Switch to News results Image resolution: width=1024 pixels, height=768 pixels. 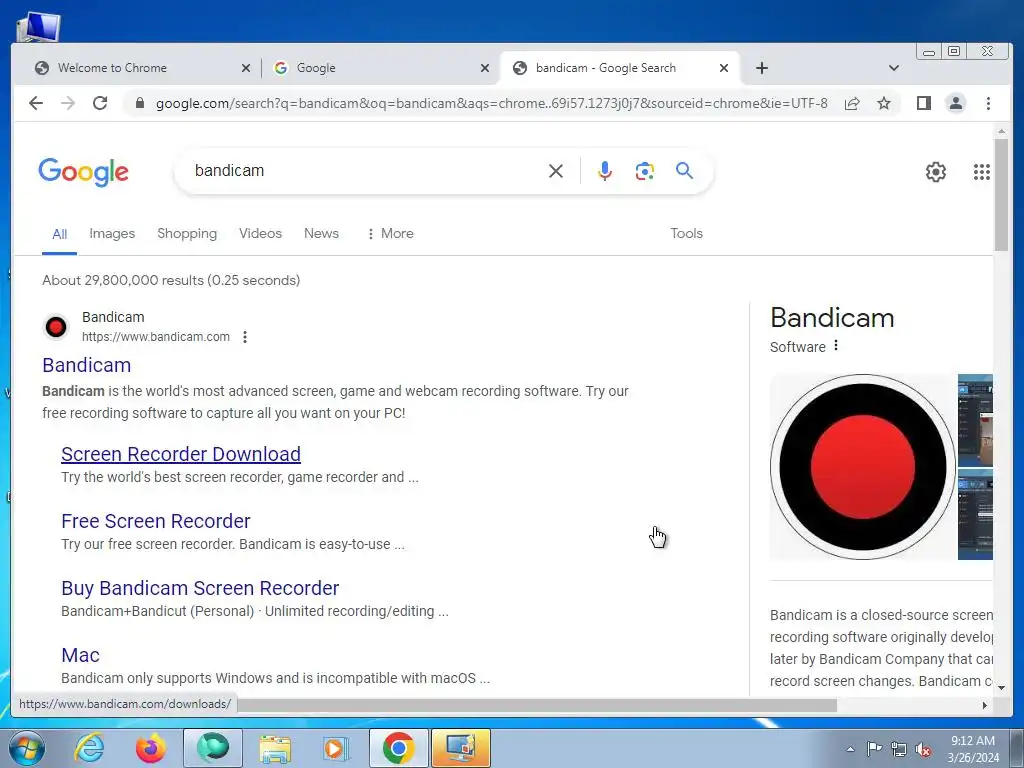point(321,233)
